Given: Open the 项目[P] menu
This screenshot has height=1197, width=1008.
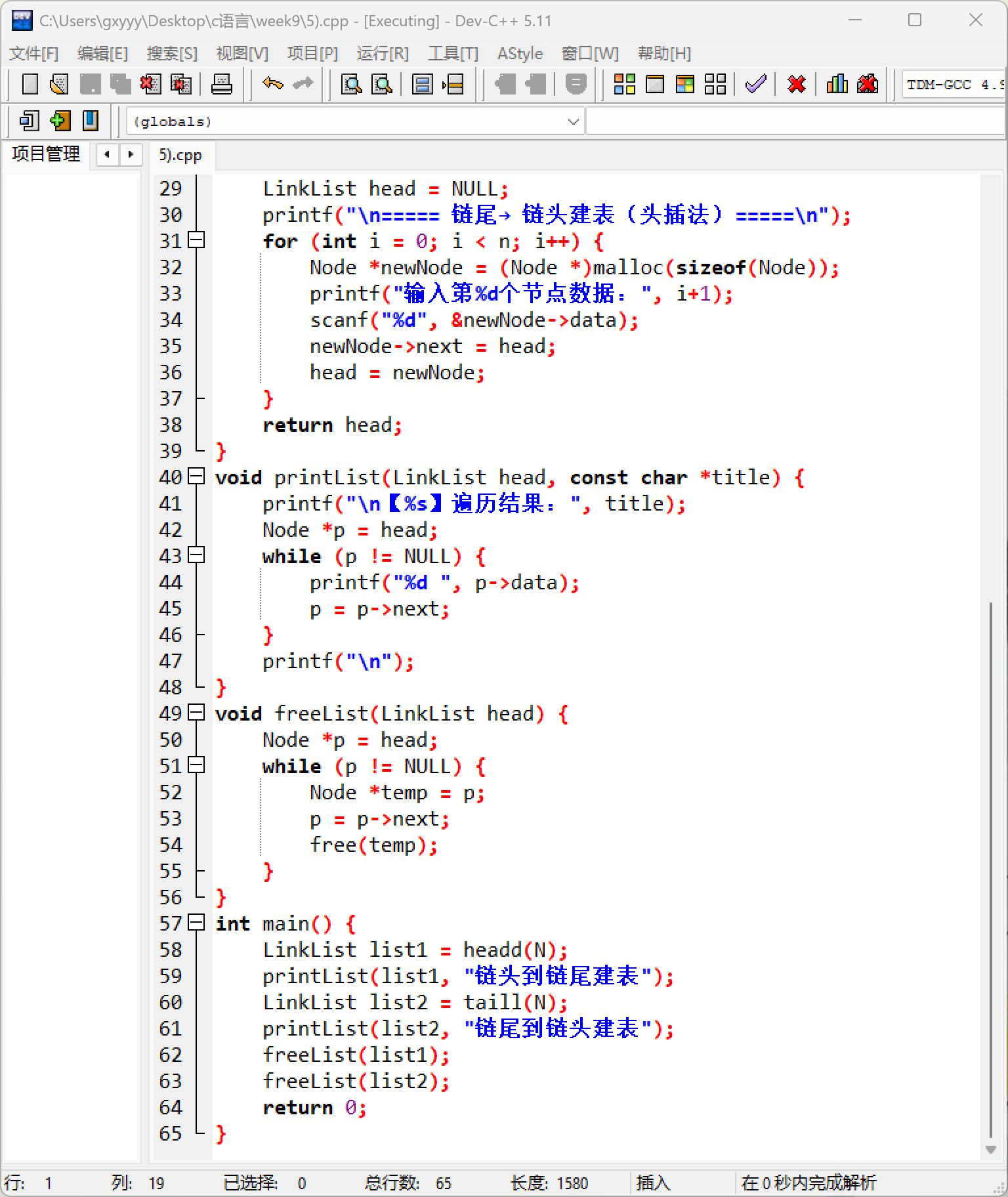Looking at the screenshot, I should pos(312,53).
